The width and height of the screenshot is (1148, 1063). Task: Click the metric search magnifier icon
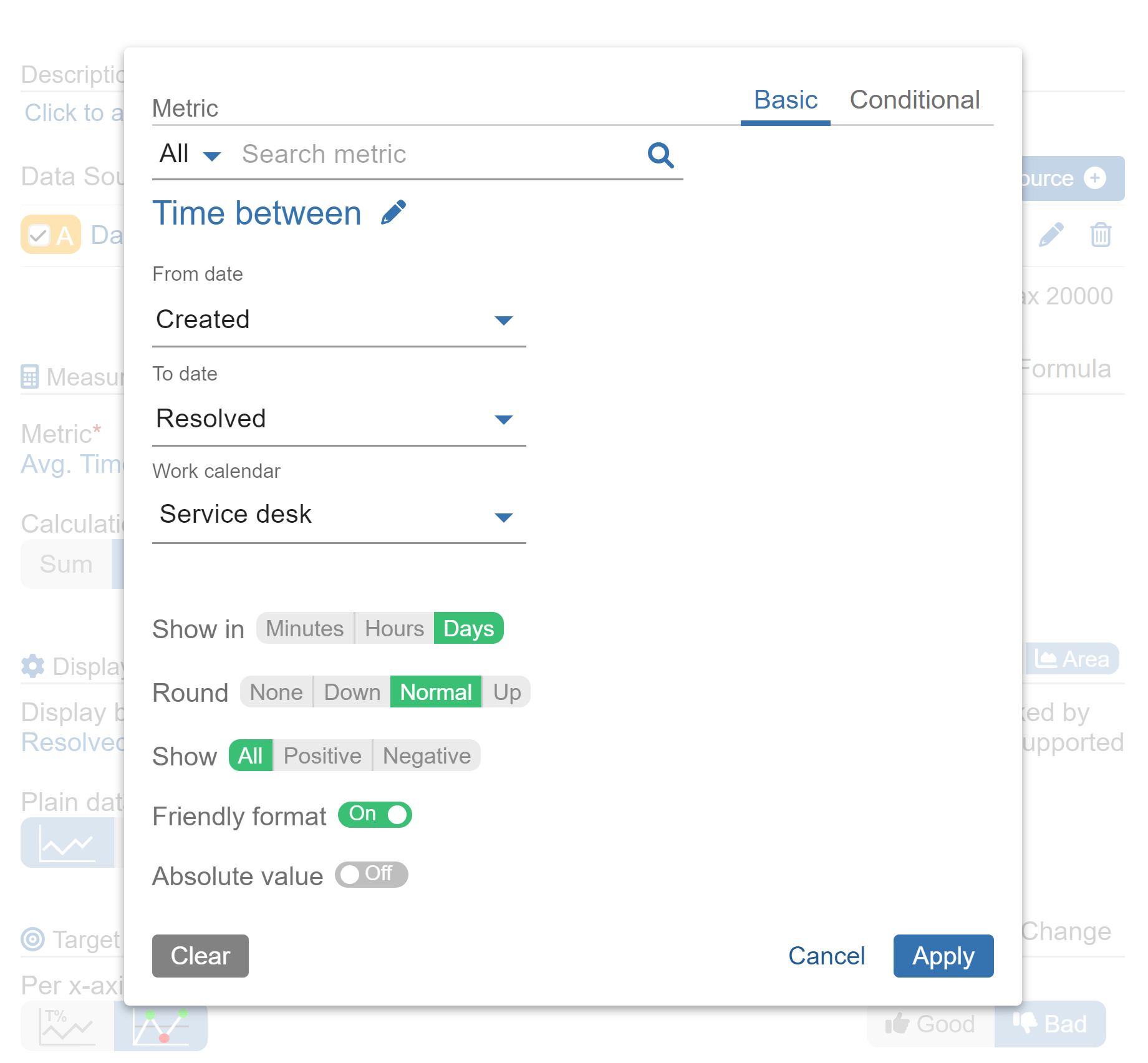pyautogui.click(x=660, y=155)
